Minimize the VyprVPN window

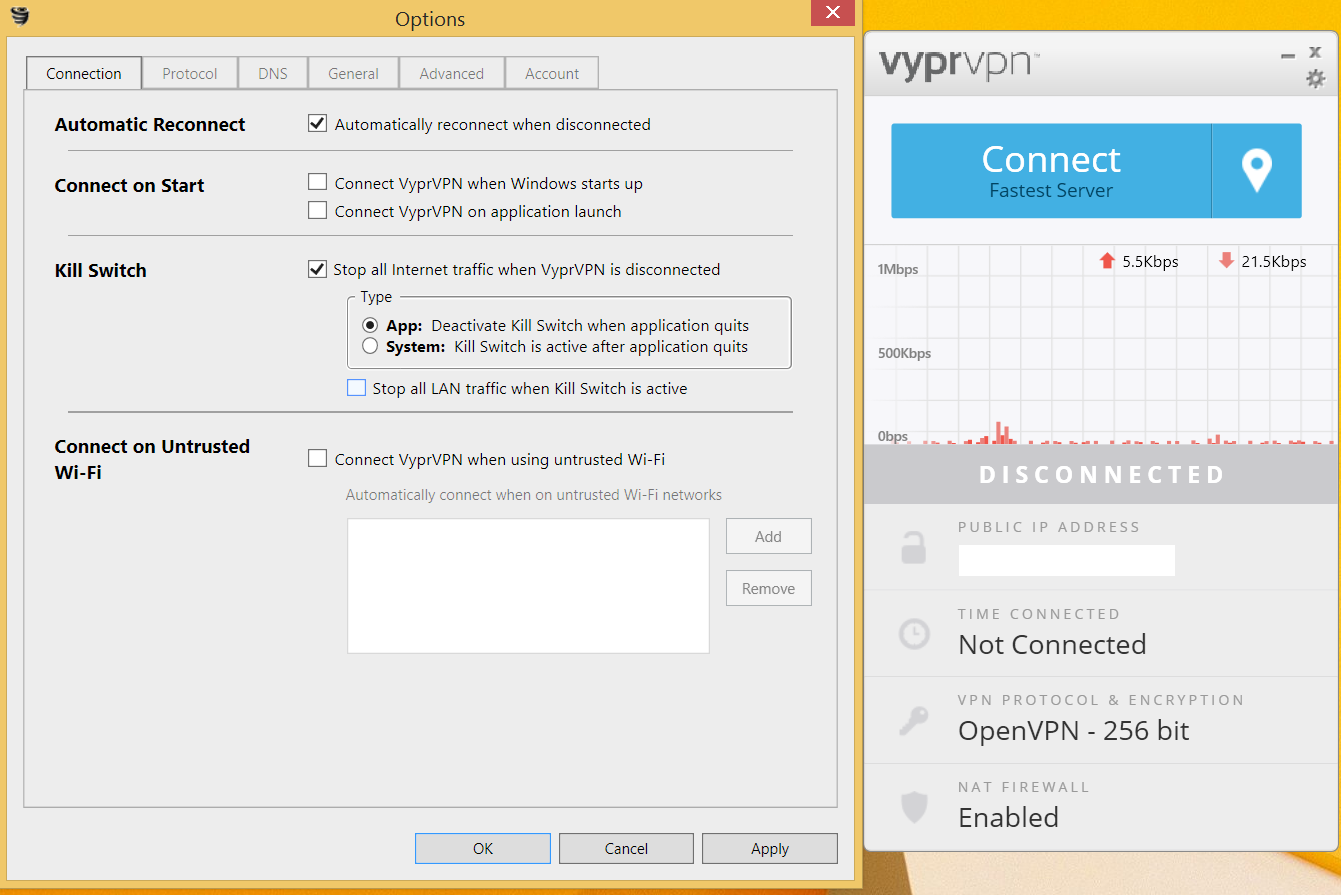click(1288, 56)
